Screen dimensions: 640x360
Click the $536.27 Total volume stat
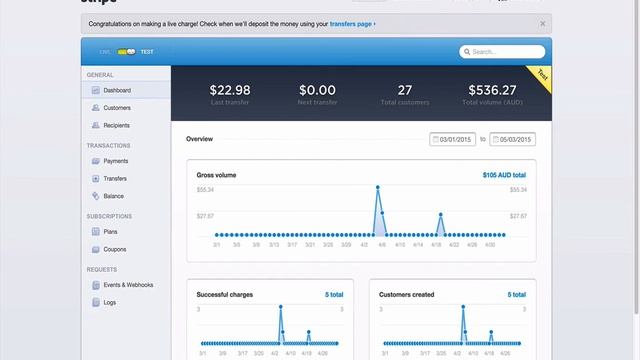pos(492,94)
